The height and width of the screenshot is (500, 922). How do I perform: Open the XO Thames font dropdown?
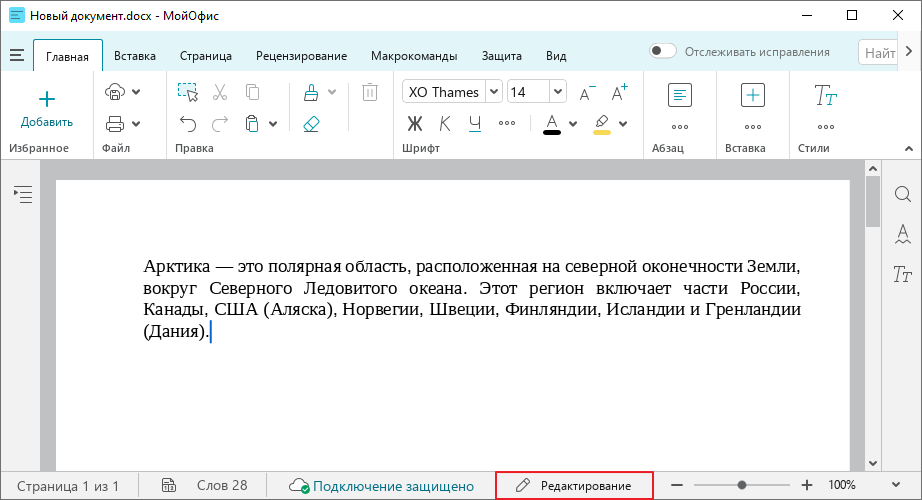pyautogui.click(x=495, y=92)
